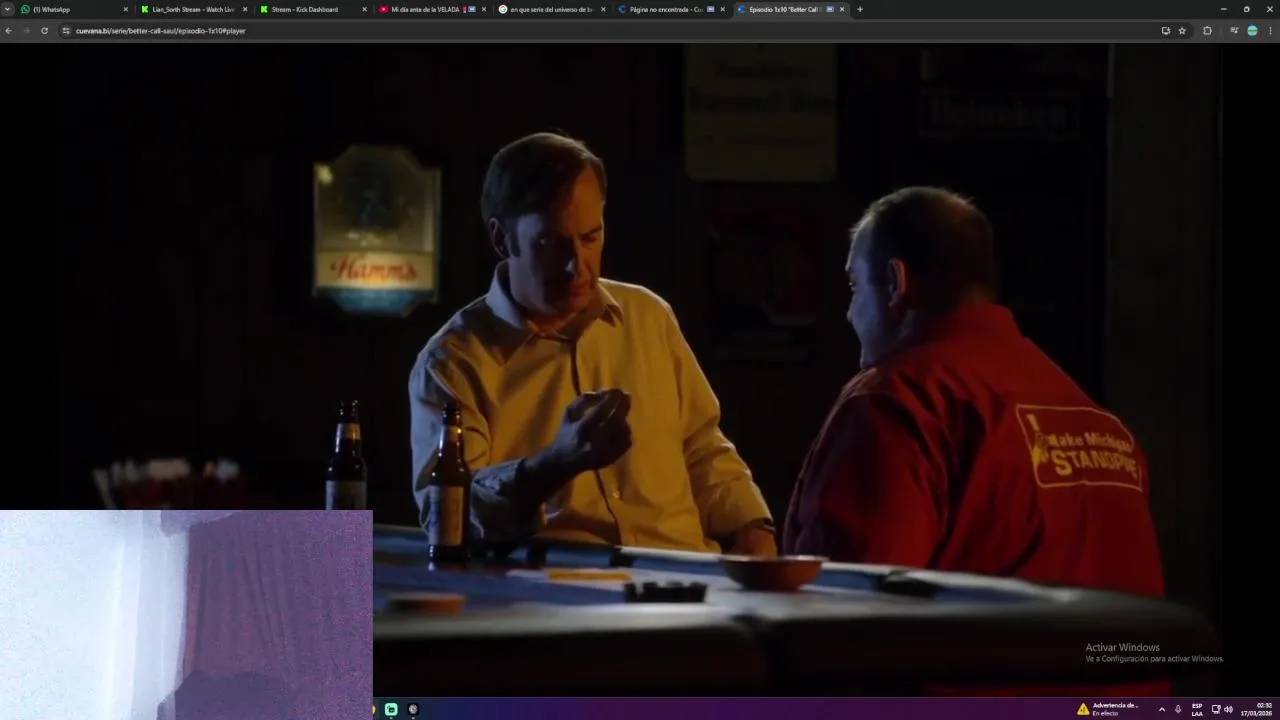1280x720 pixels.
Task: Close the Mi día ante de la VELADA tab
Action: point(484,9)
